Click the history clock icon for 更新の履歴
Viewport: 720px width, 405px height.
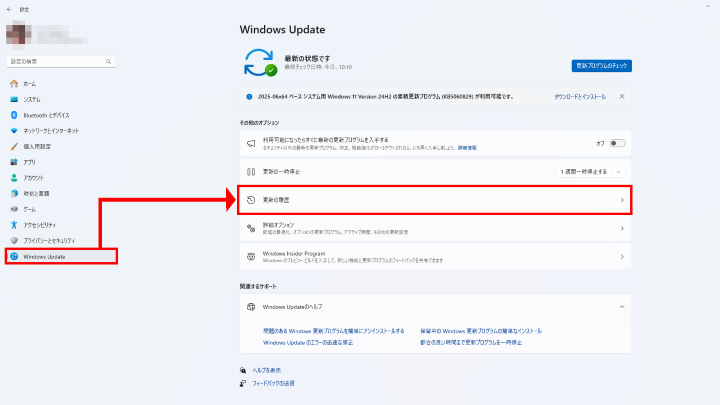(x=251, y=200)
